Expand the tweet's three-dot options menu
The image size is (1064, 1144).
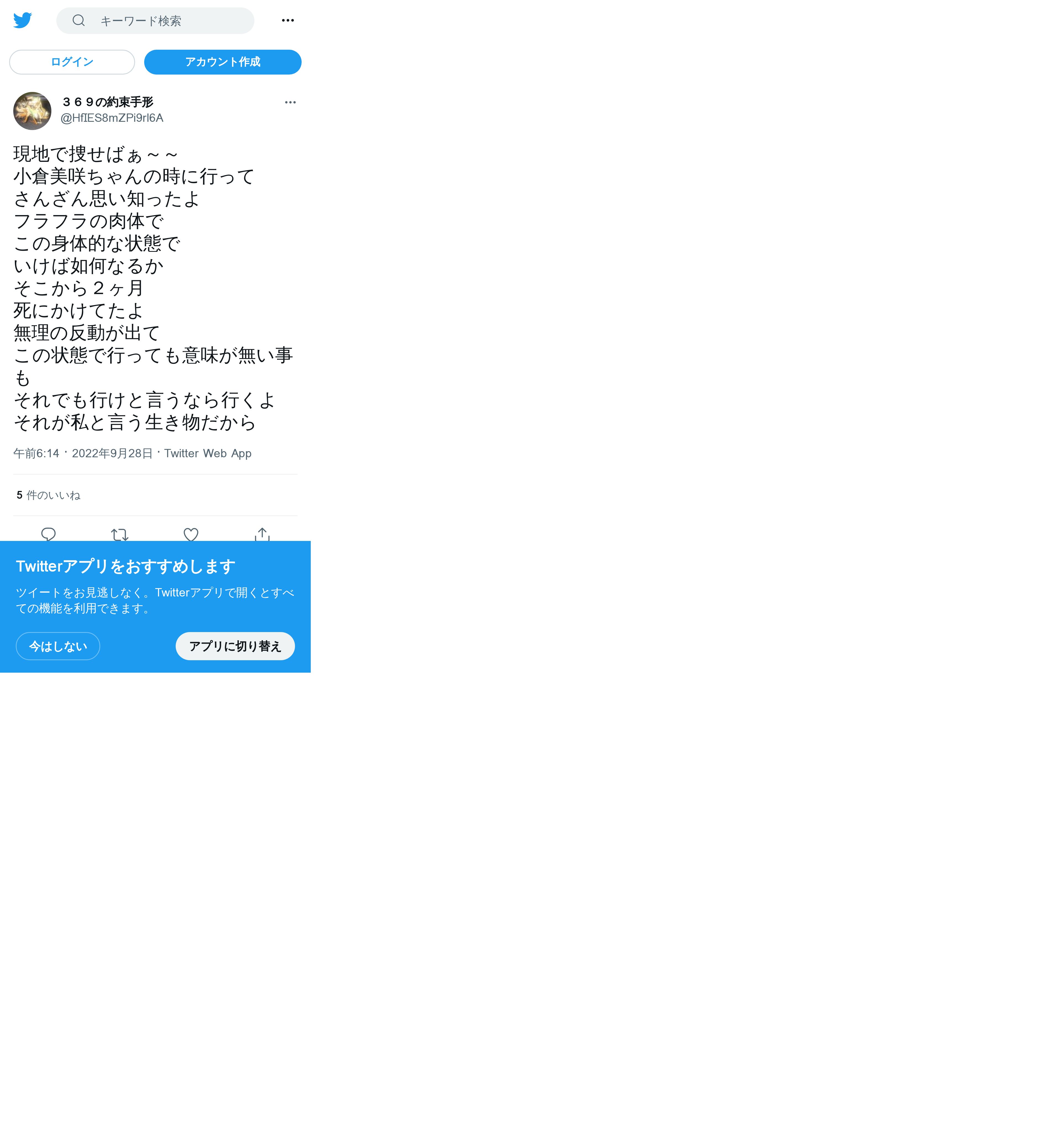[x=290, y=102]
